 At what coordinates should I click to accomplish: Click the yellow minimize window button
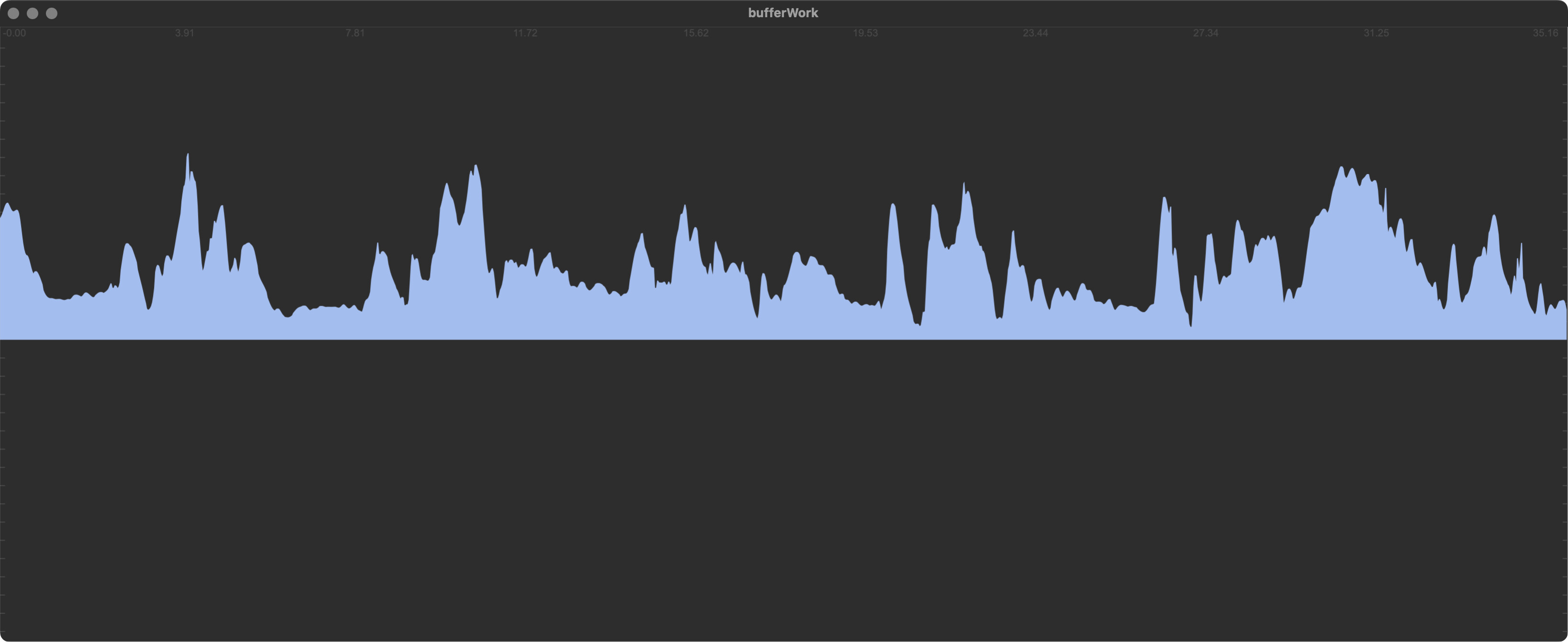tap(33, 13)
